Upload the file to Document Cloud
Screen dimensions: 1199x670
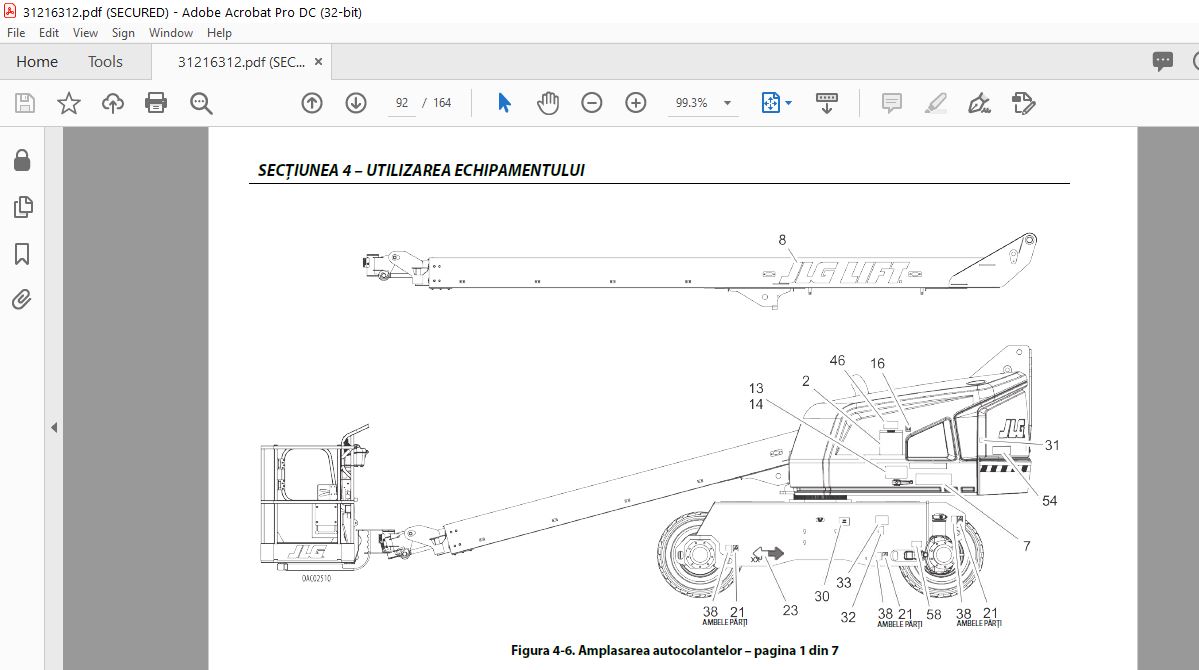112,102
